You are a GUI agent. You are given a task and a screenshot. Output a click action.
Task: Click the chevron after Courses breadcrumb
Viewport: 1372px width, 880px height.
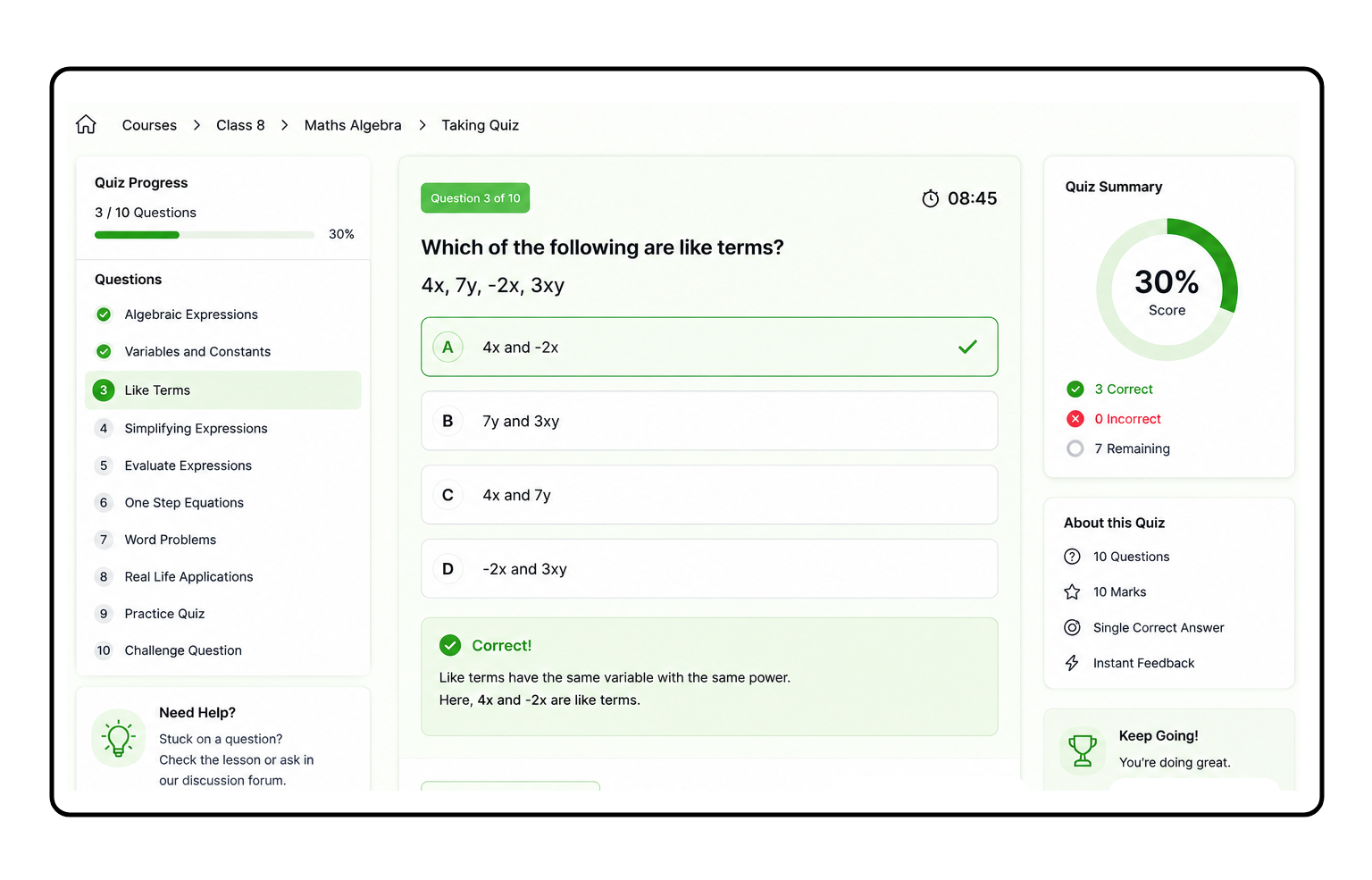pyautogui.click(x=197, y=125)
